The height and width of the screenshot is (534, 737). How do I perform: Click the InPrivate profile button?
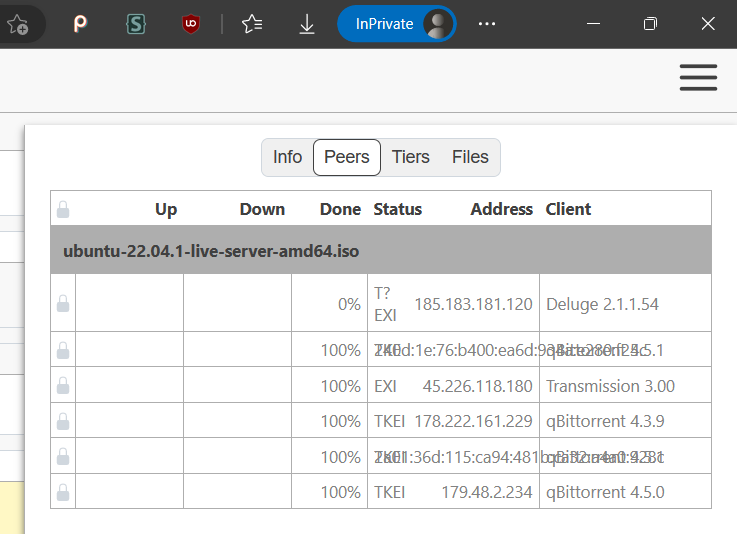click(x=397, y=24)
